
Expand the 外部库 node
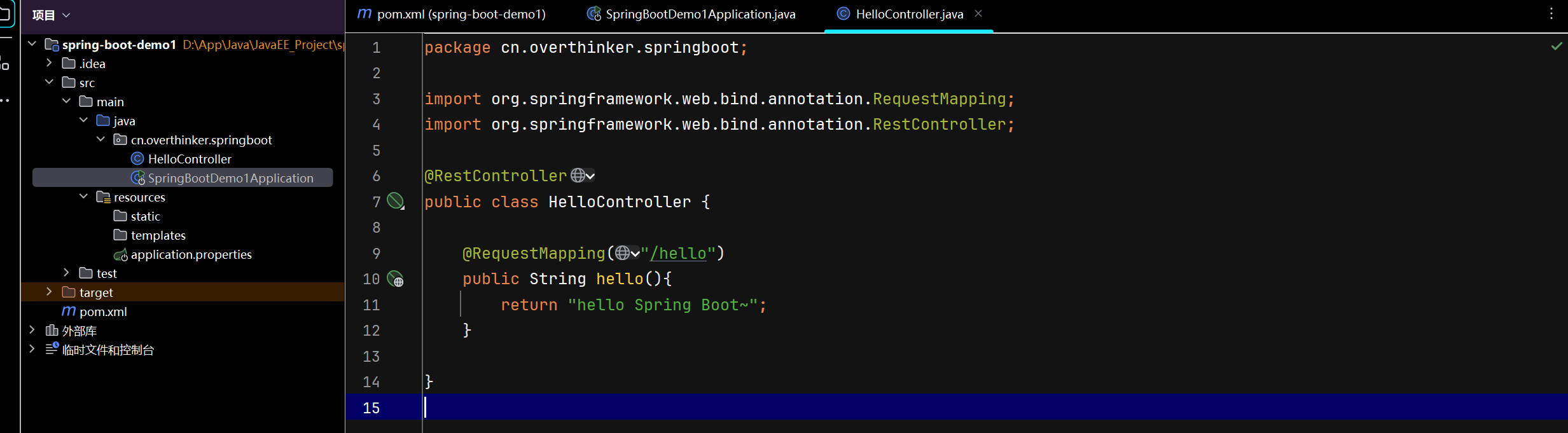[32, 330]
